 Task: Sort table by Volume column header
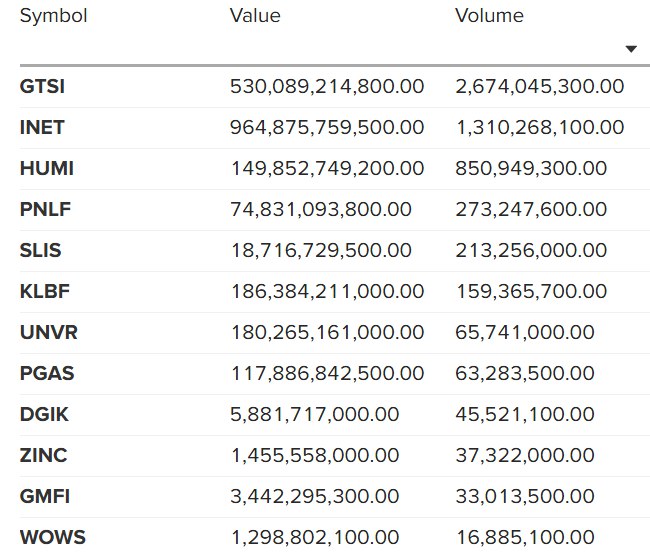[489, 16]
